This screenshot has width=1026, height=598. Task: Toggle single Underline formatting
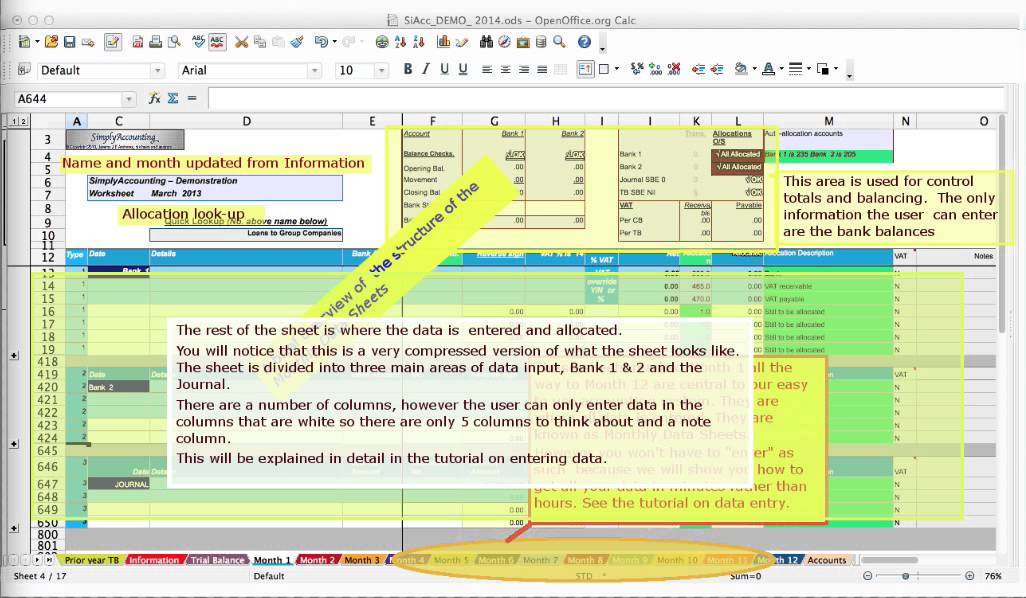click(444, 69)
